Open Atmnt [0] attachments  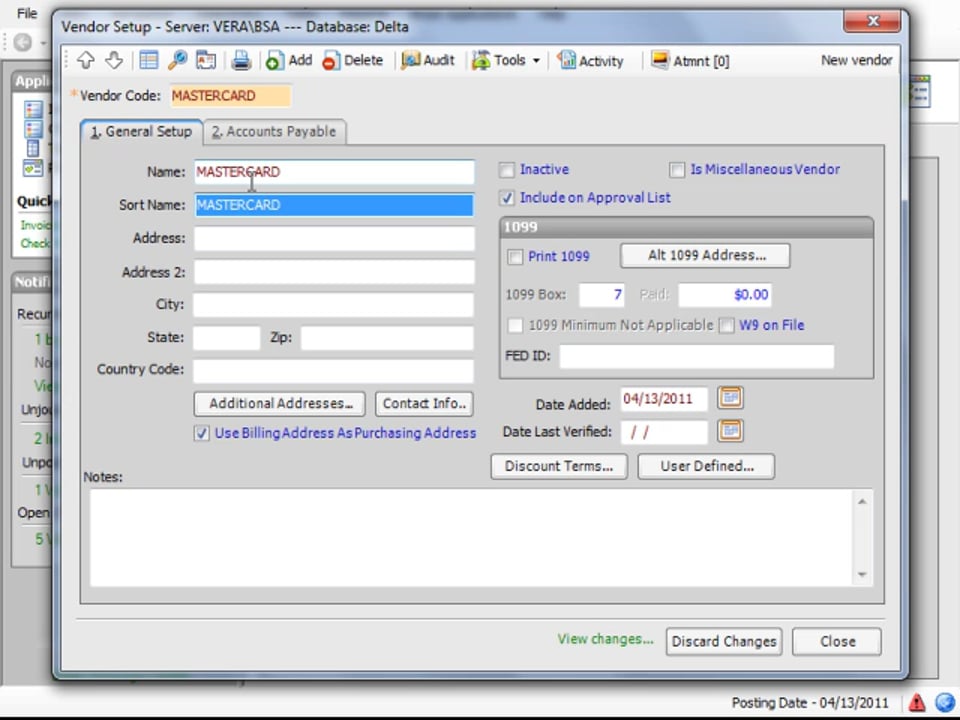click(x=690, y=60)
